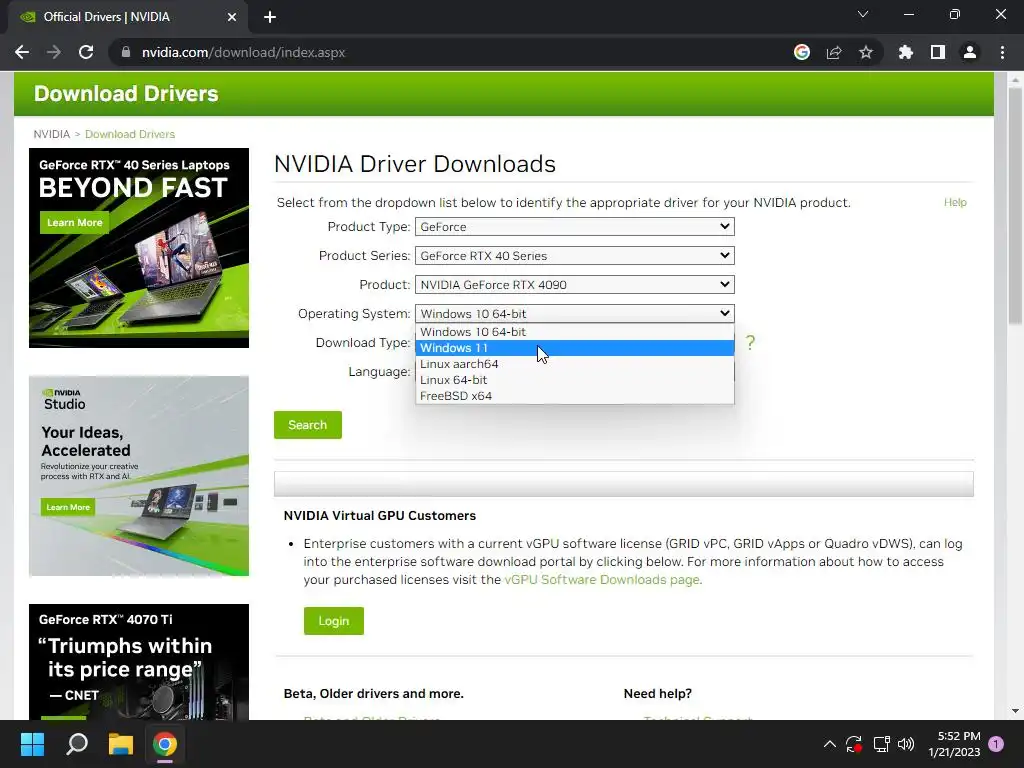Click the sync status tray icon
This screenshot has width=1024, height=768.
854,744
